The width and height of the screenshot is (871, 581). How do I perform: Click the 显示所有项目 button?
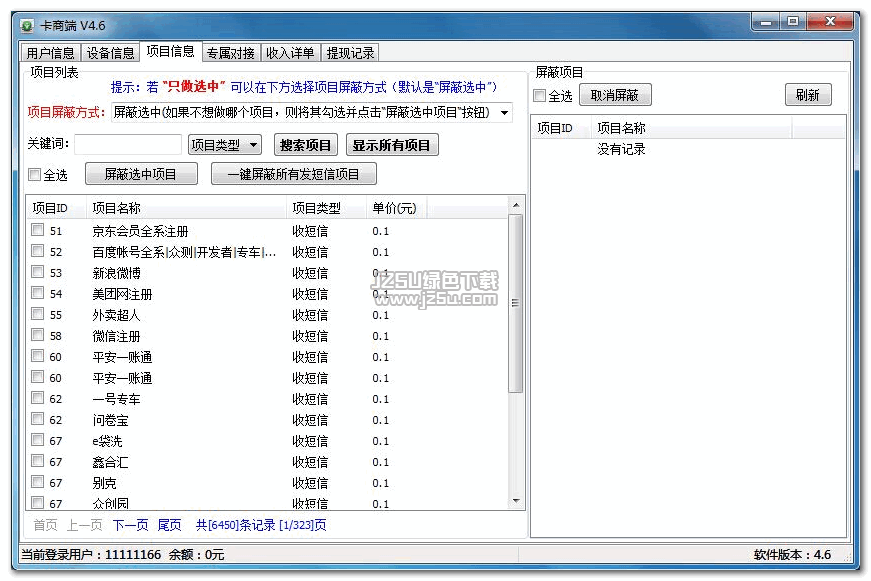click(392, 145)
